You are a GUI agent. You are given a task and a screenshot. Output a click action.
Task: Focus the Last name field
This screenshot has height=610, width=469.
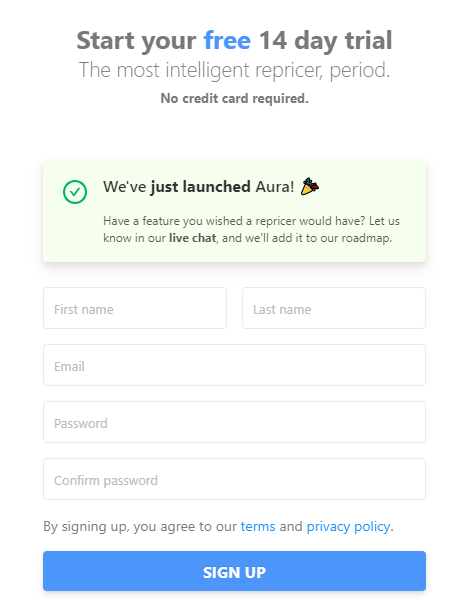[x=334, y=308]
